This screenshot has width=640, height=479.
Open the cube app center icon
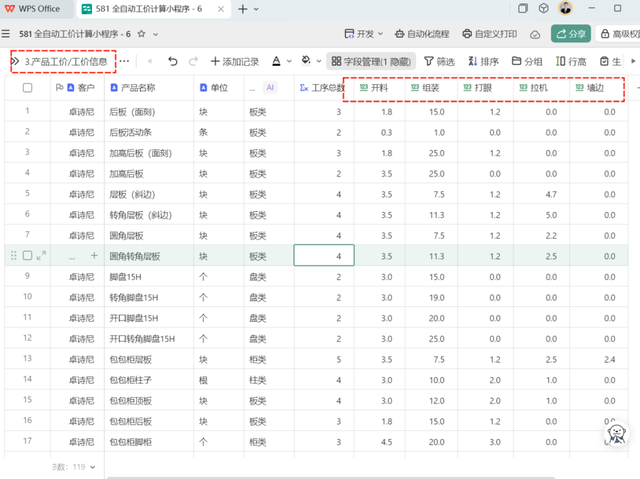[x=543, y=9]
